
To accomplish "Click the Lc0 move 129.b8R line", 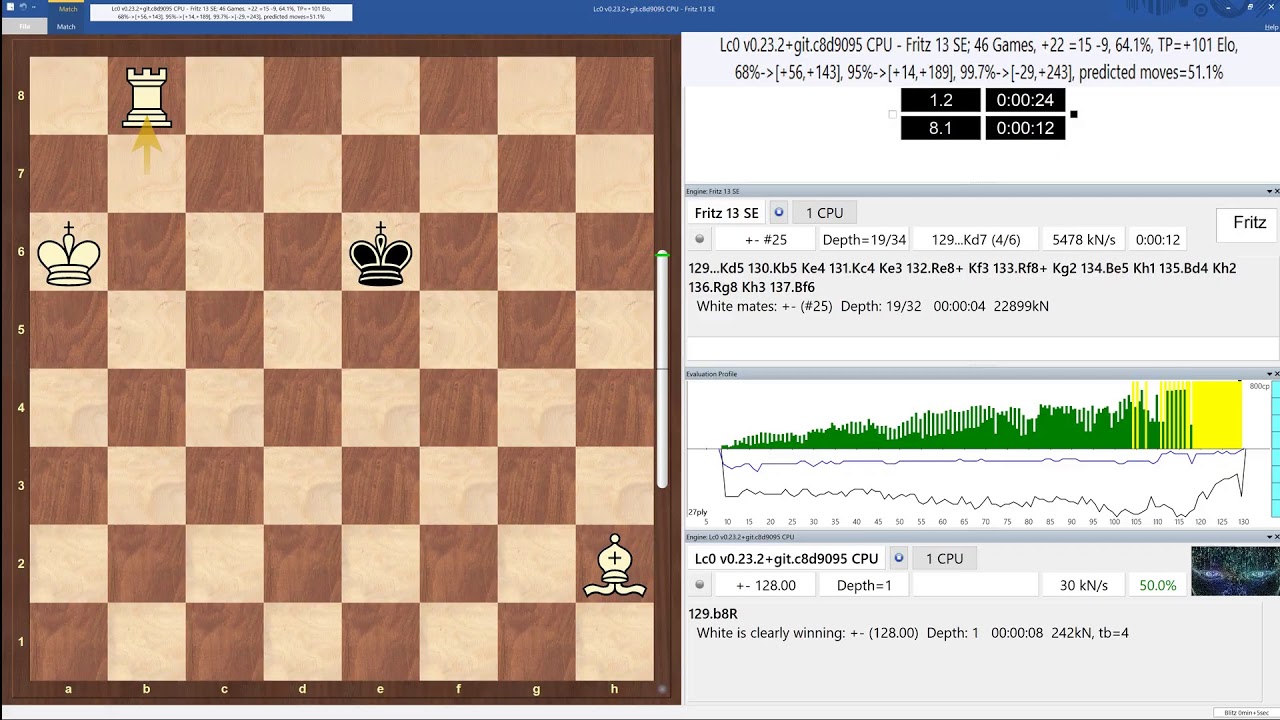I will [713, 614].
